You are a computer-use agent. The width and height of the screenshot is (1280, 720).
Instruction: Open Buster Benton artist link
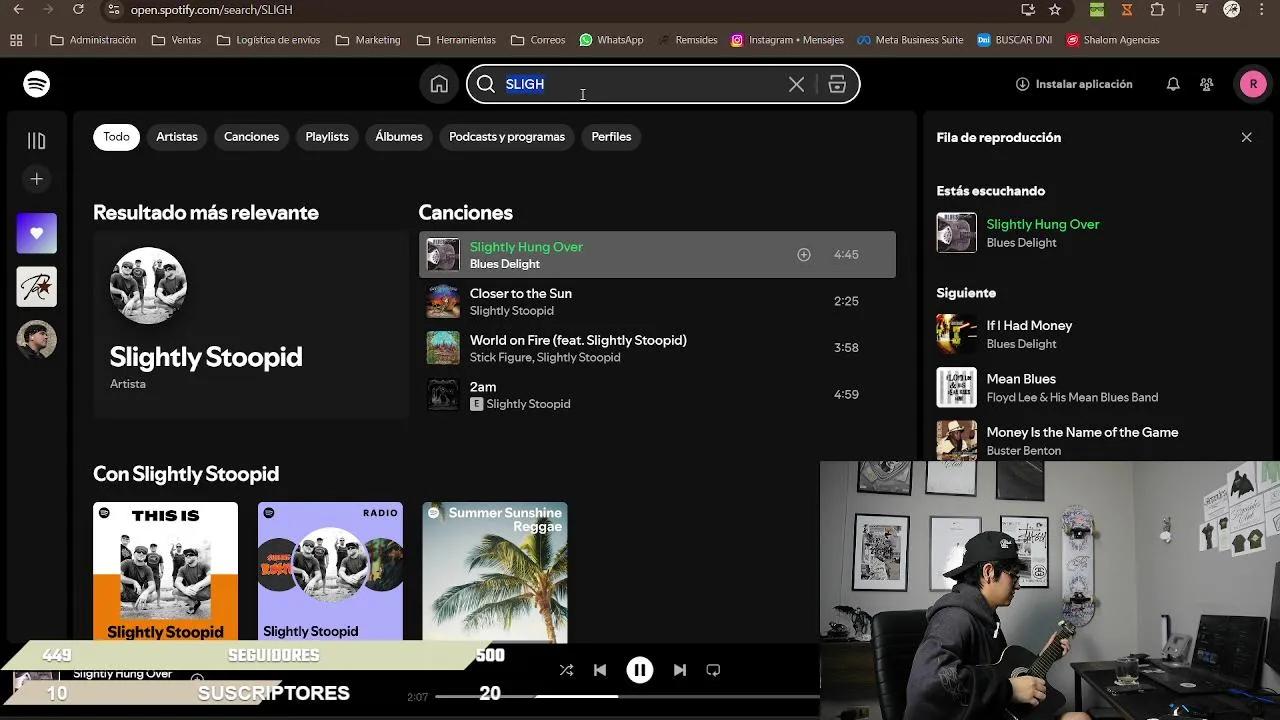[x=1024, y=451]
